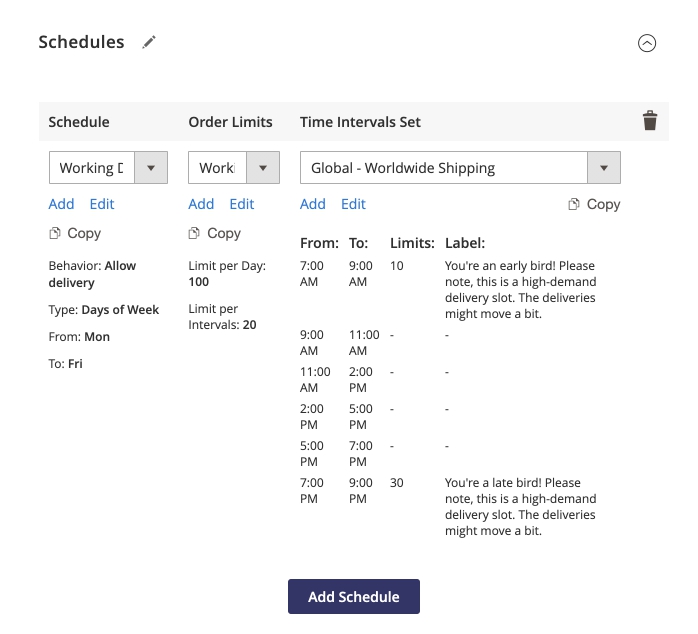Click Edit under the Order Limits column
Screen dimensions: 698x634
(242, 204)
